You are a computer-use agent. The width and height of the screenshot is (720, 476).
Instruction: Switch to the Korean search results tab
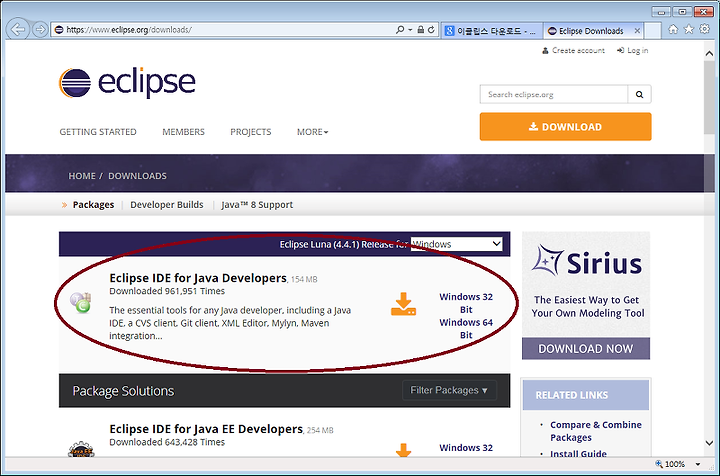[x=491, y=31]
